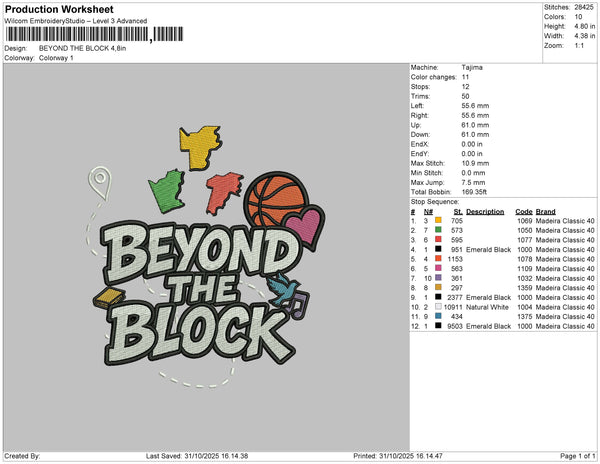Click the green swatch in stop row 2
Image resolution: width=600 pixels, height=464 pixels.
click(x=438, y=230)
